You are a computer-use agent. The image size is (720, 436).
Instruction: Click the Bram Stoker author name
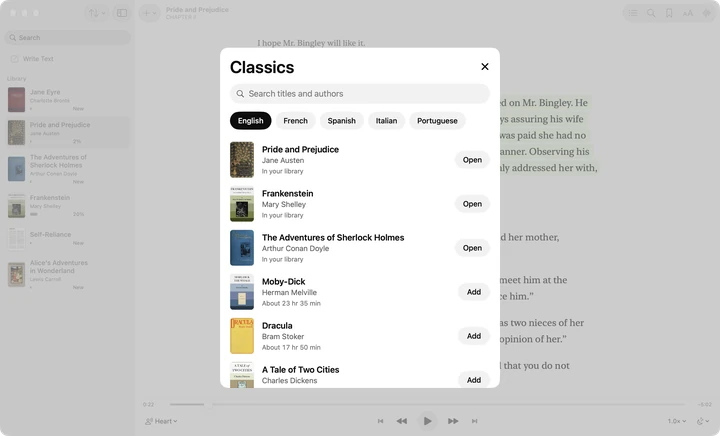tap(283, 336)
